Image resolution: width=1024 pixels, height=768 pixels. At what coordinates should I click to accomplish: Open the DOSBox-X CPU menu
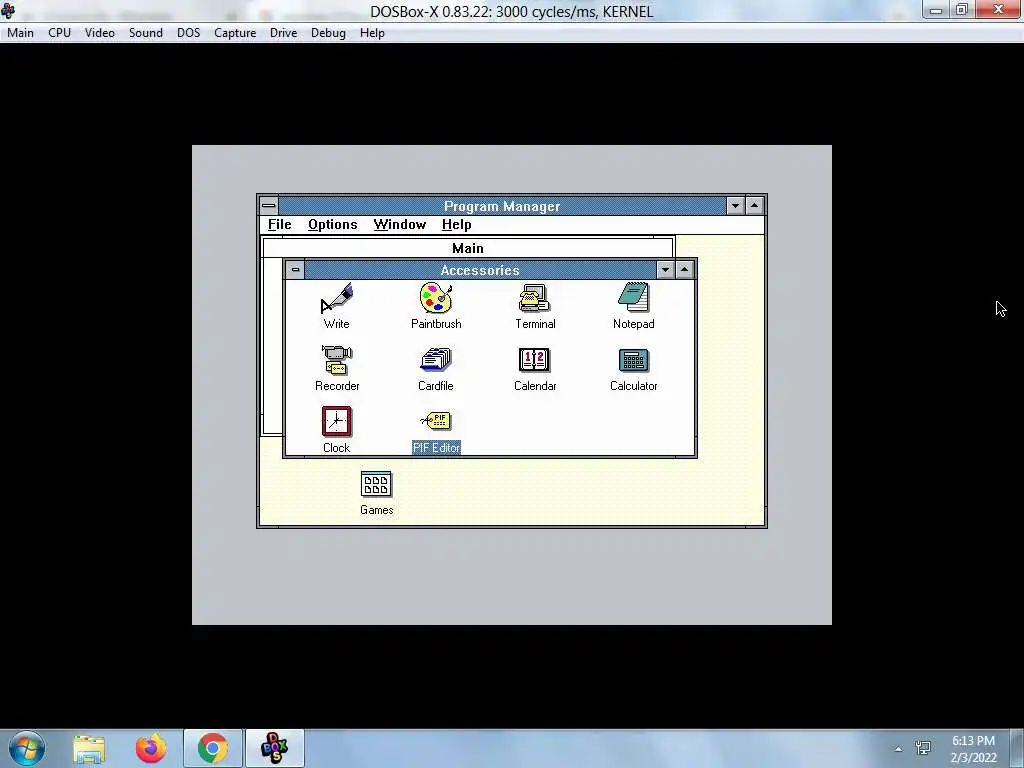point(59,33)
